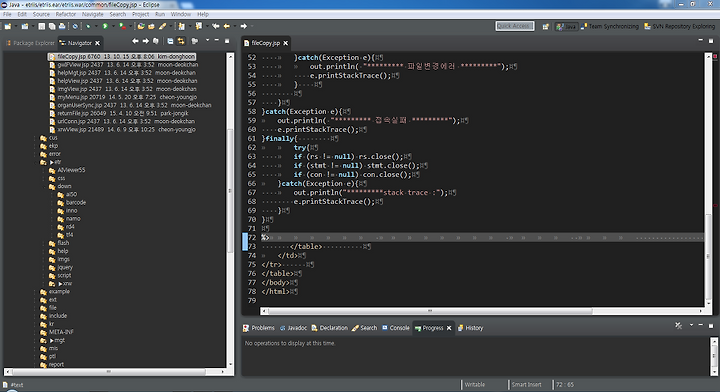Click the Open Perspective icon

[x=546, y=27]
